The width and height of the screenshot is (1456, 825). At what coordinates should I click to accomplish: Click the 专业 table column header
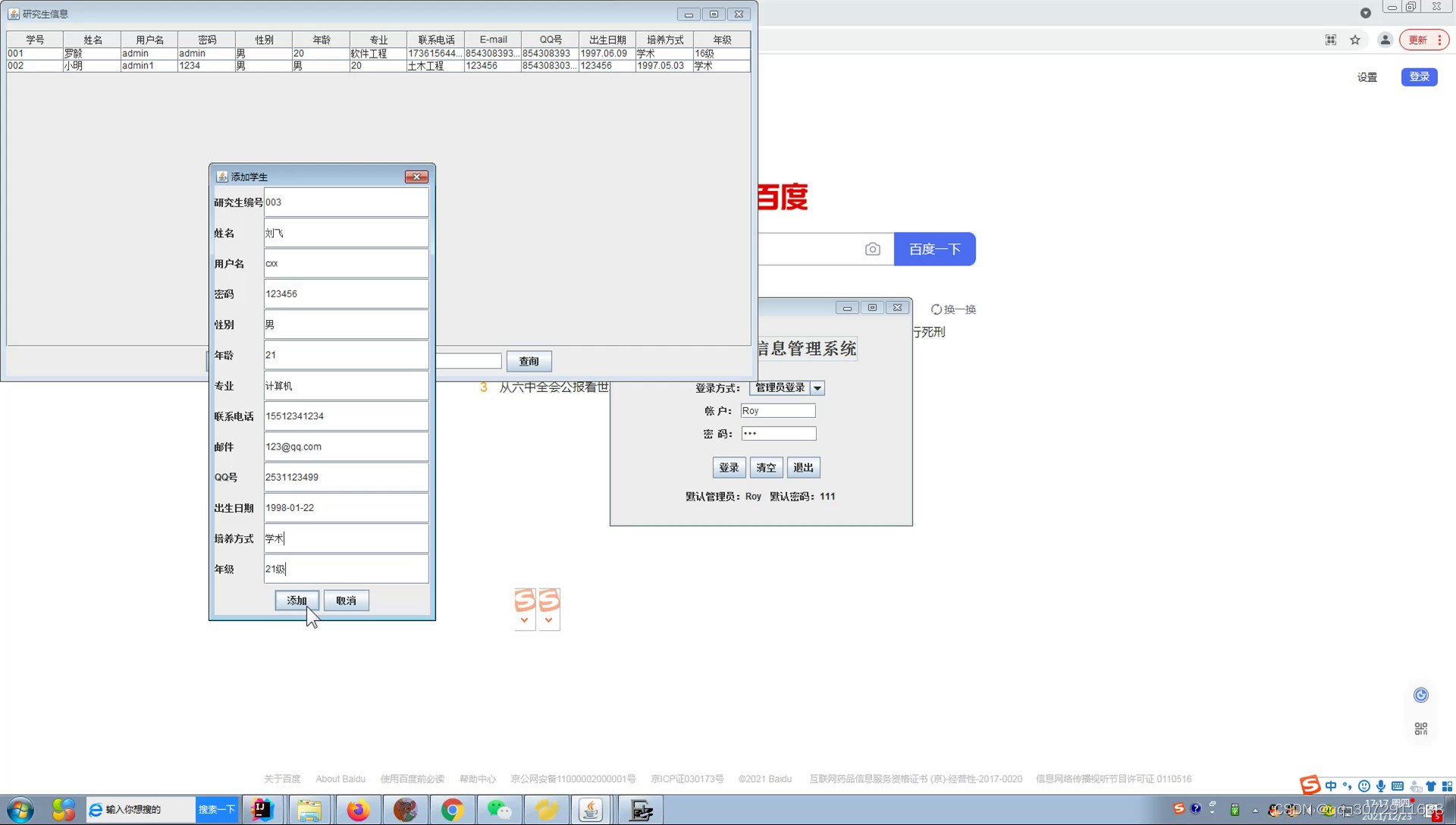tap(378, 39)
